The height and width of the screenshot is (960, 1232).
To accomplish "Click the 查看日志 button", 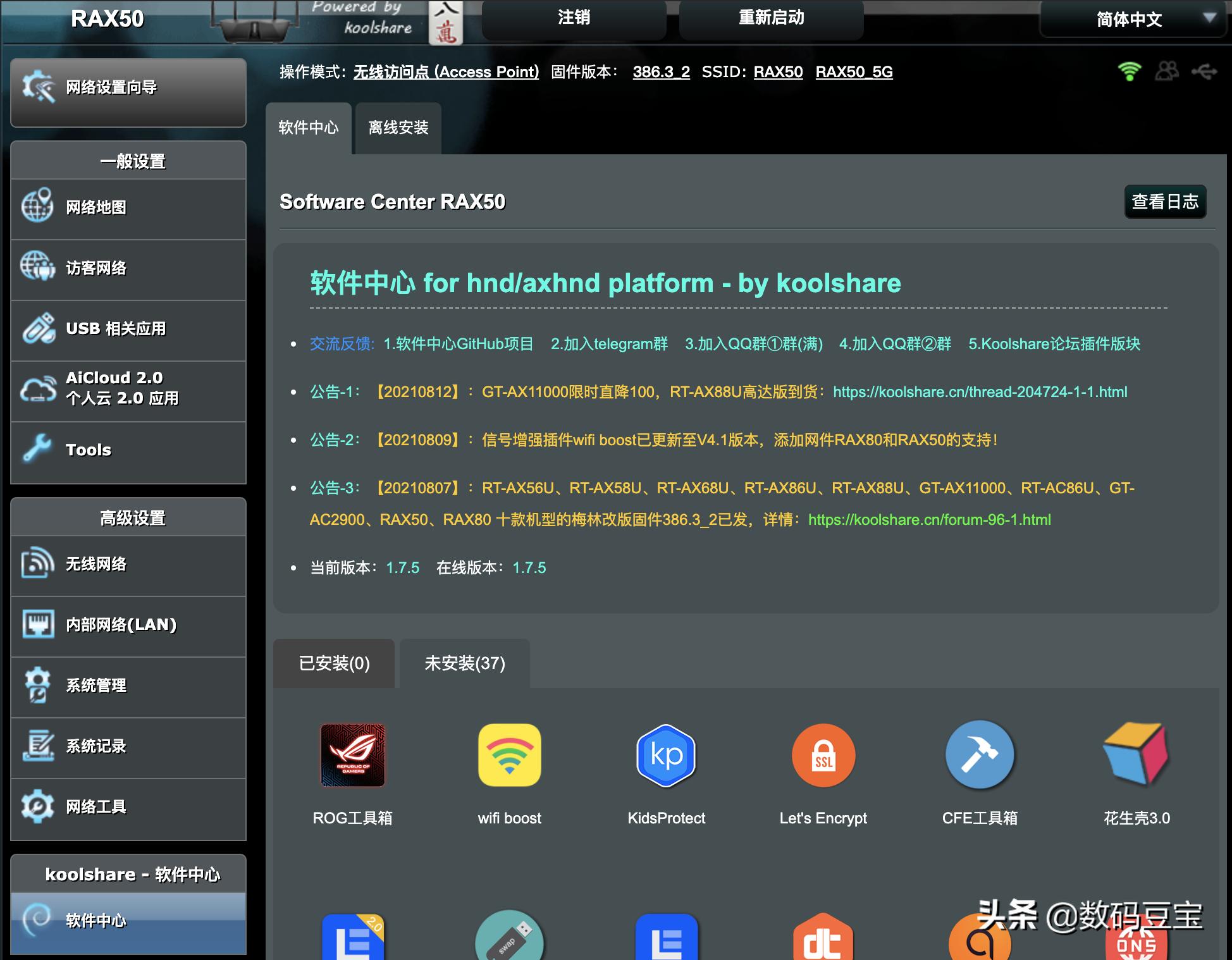I will 1165,202.
